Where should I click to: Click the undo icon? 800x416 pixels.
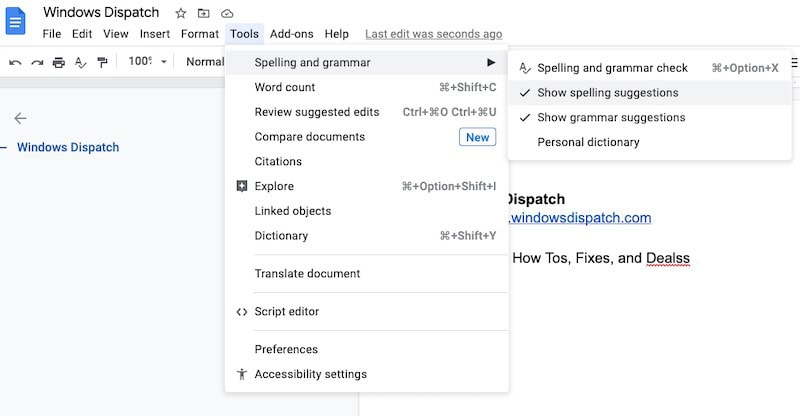(x=15, y=62)
